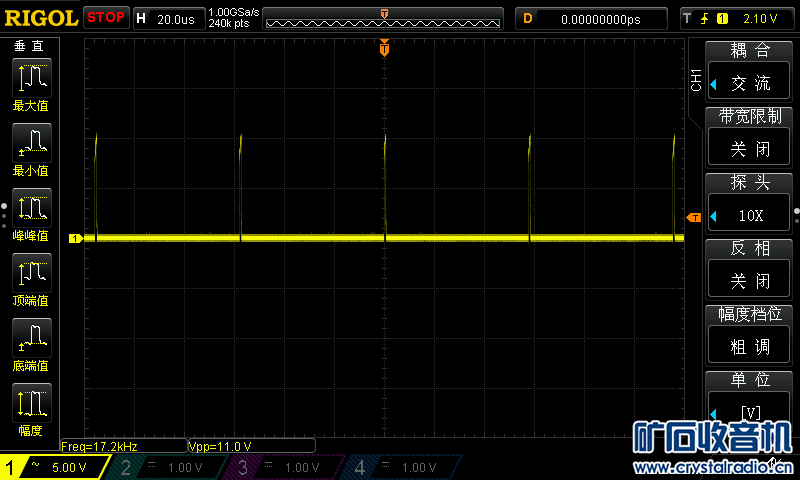Toggle 带宽限制 bandwidth limit setting 关闭
Screen dimensions: 800x480
point(750,149)
